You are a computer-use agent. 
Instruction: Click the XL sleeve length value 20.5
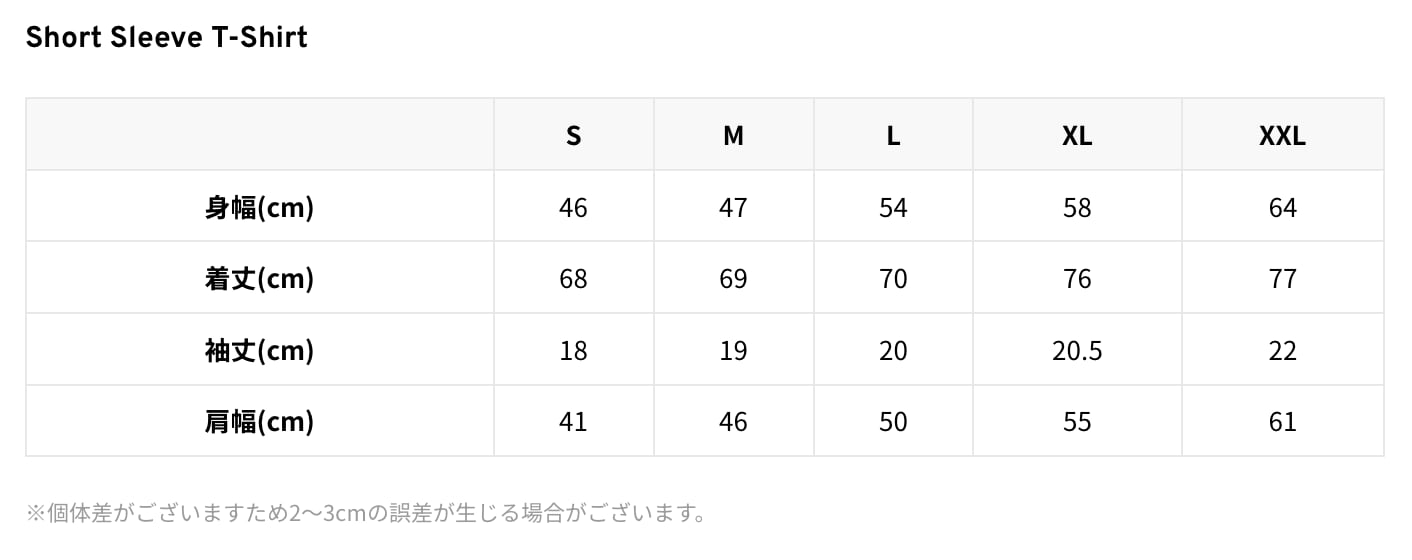[x=1077, y=350]
